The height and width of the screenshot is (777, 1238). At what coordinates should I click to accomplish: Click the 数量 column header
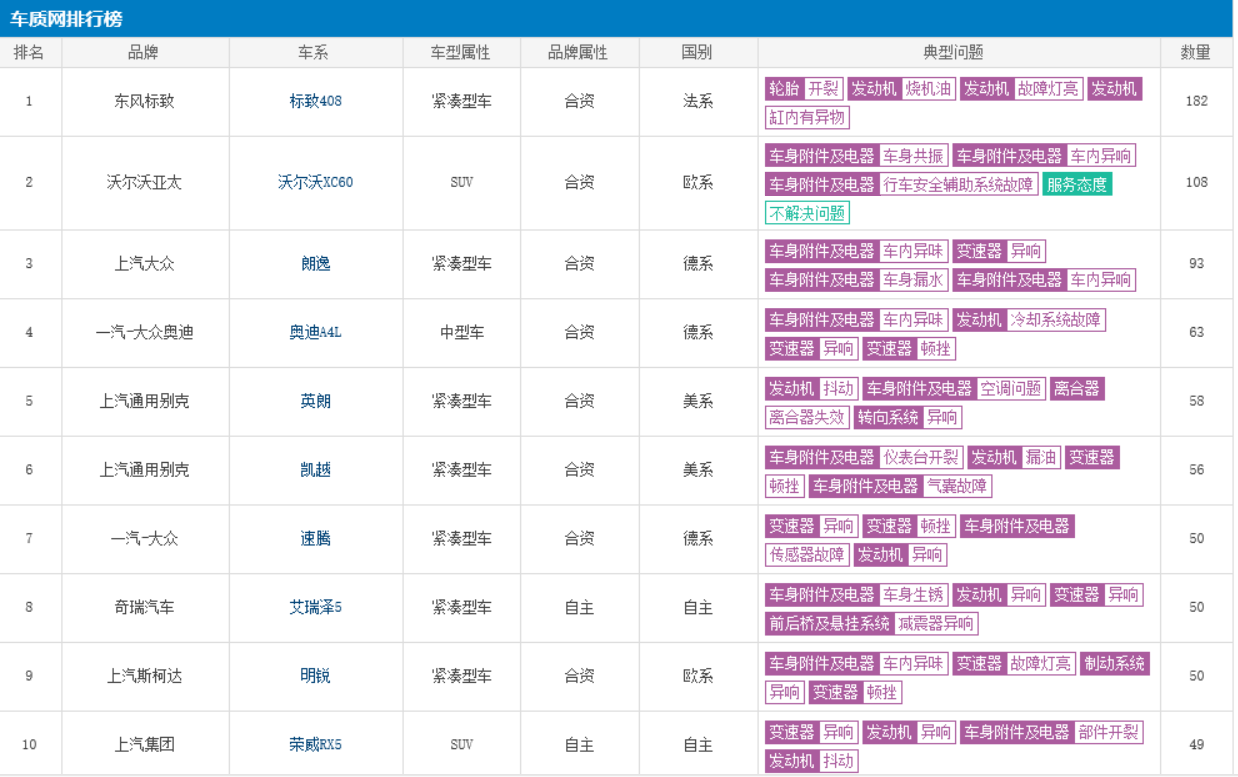coord(1195,53)
